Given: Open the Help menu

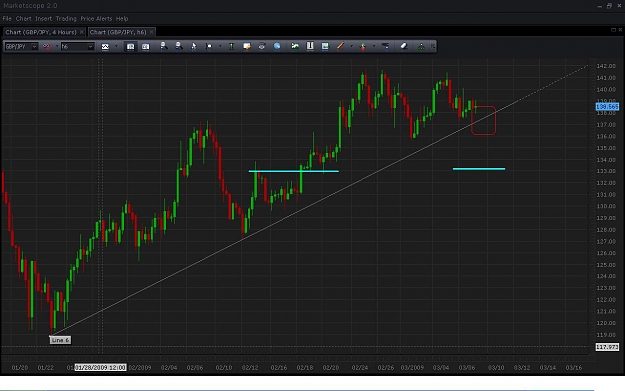Looking at the screenshot, I should (x=122, y=19).
